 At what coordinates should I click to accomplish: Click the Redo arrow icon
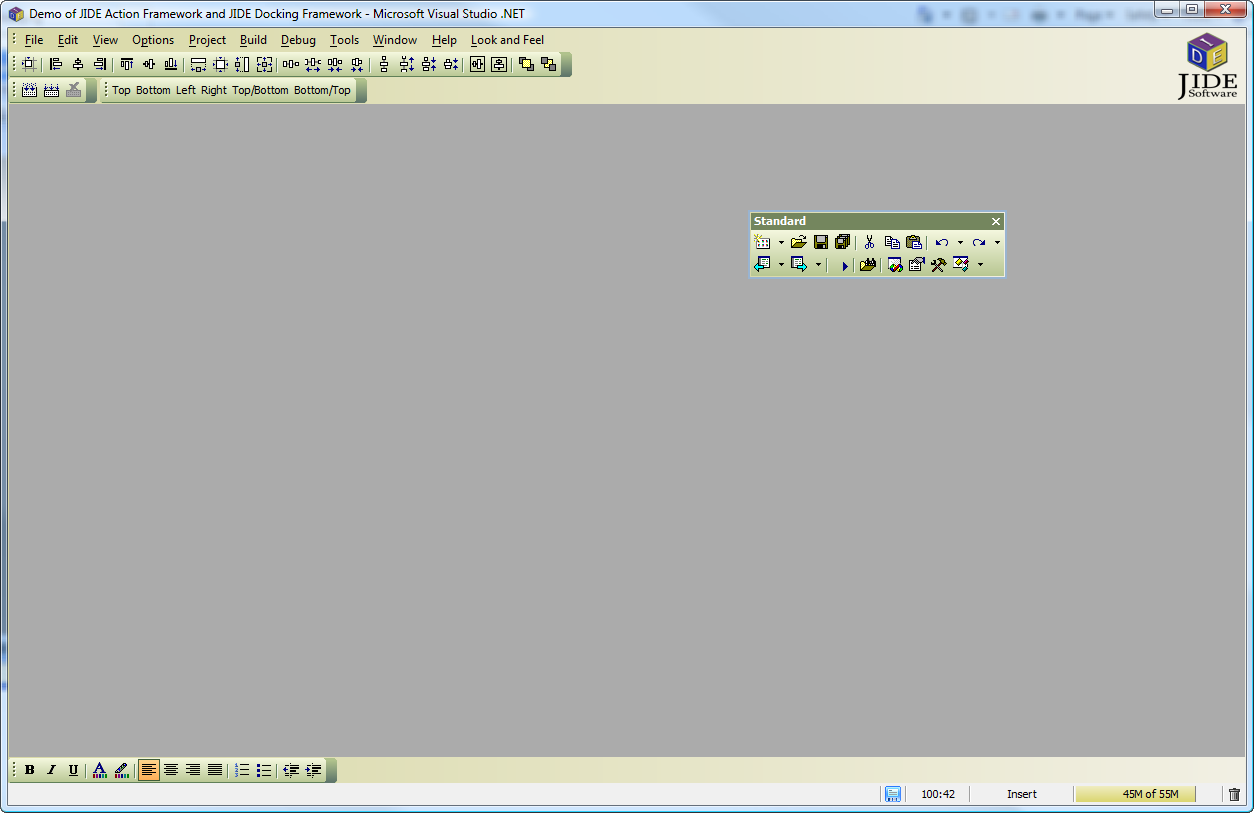979,242
